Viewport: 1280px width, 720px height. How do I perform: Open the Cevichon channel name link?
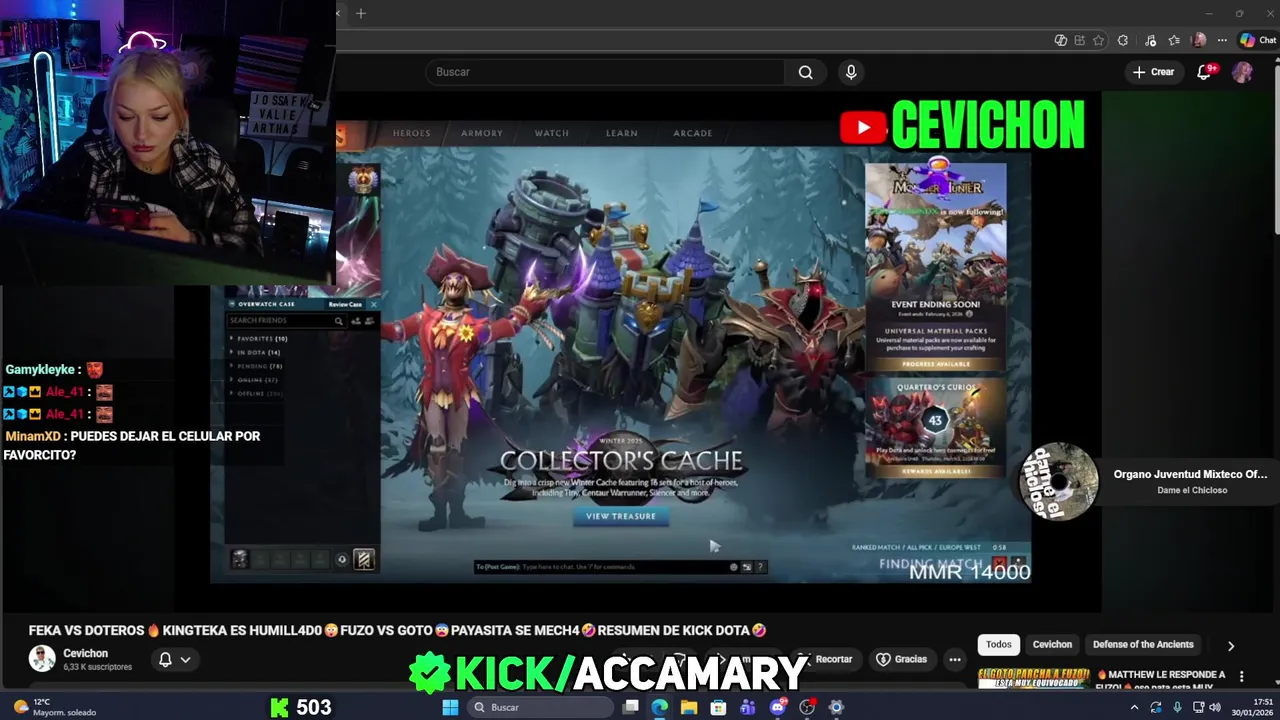coord(85,654)
